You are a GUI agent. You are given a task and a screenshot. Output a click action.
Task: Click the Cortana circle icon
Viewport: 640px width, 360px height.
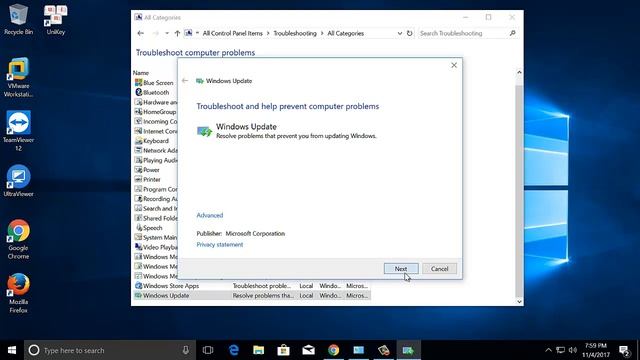(34, 350)
